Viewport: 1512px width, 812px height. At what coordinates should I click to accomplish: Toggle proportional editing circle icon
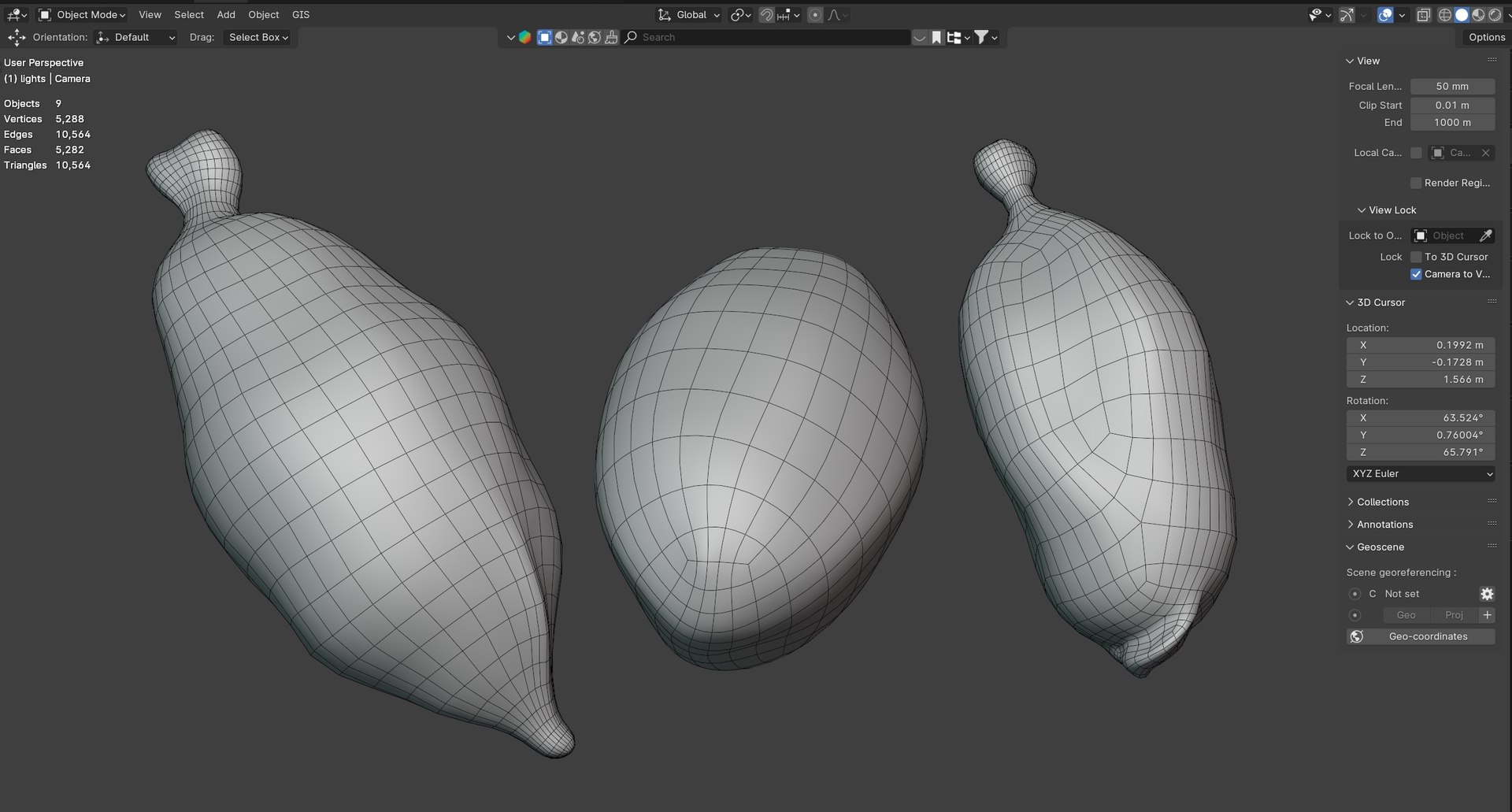click(x=815, y=15)
